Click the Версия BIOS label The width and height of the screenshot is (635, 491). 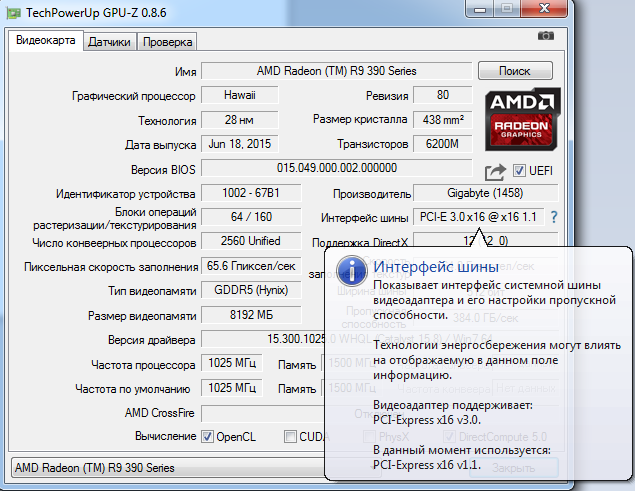(x=163, y=170)
